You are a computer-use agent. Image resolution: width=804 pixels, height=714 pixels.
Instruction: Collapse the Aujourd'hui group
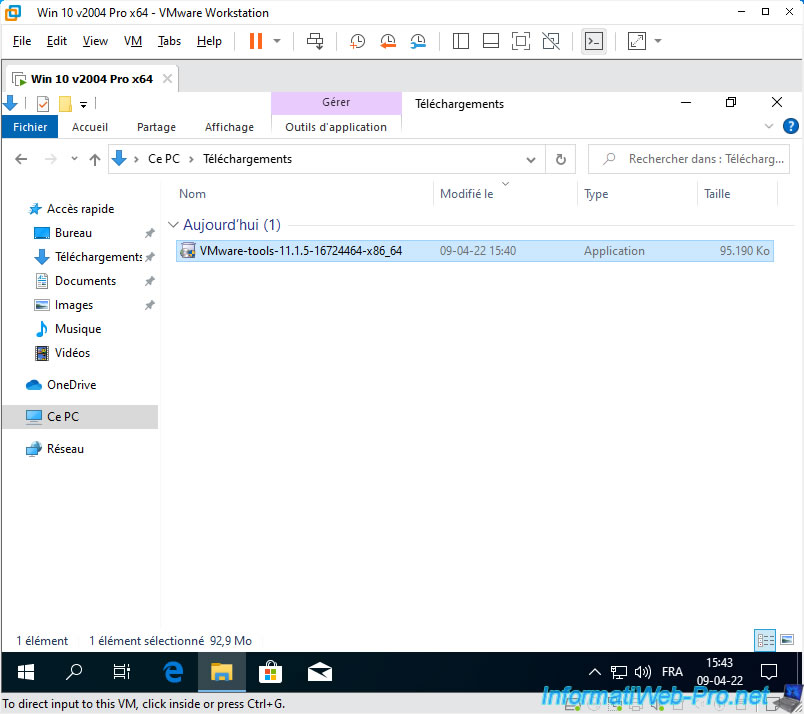pos(173,225)
